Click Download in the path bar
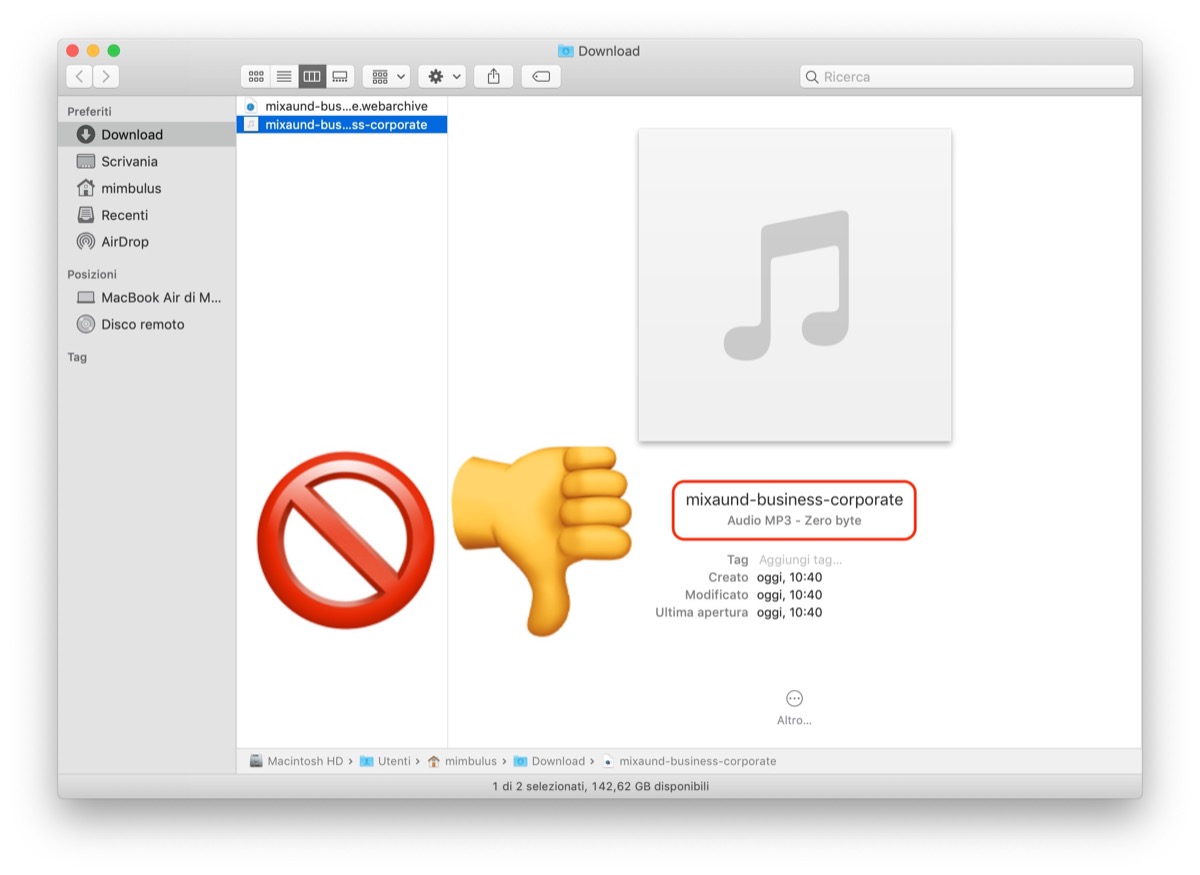1200x875 pixels. coord(549,761)
